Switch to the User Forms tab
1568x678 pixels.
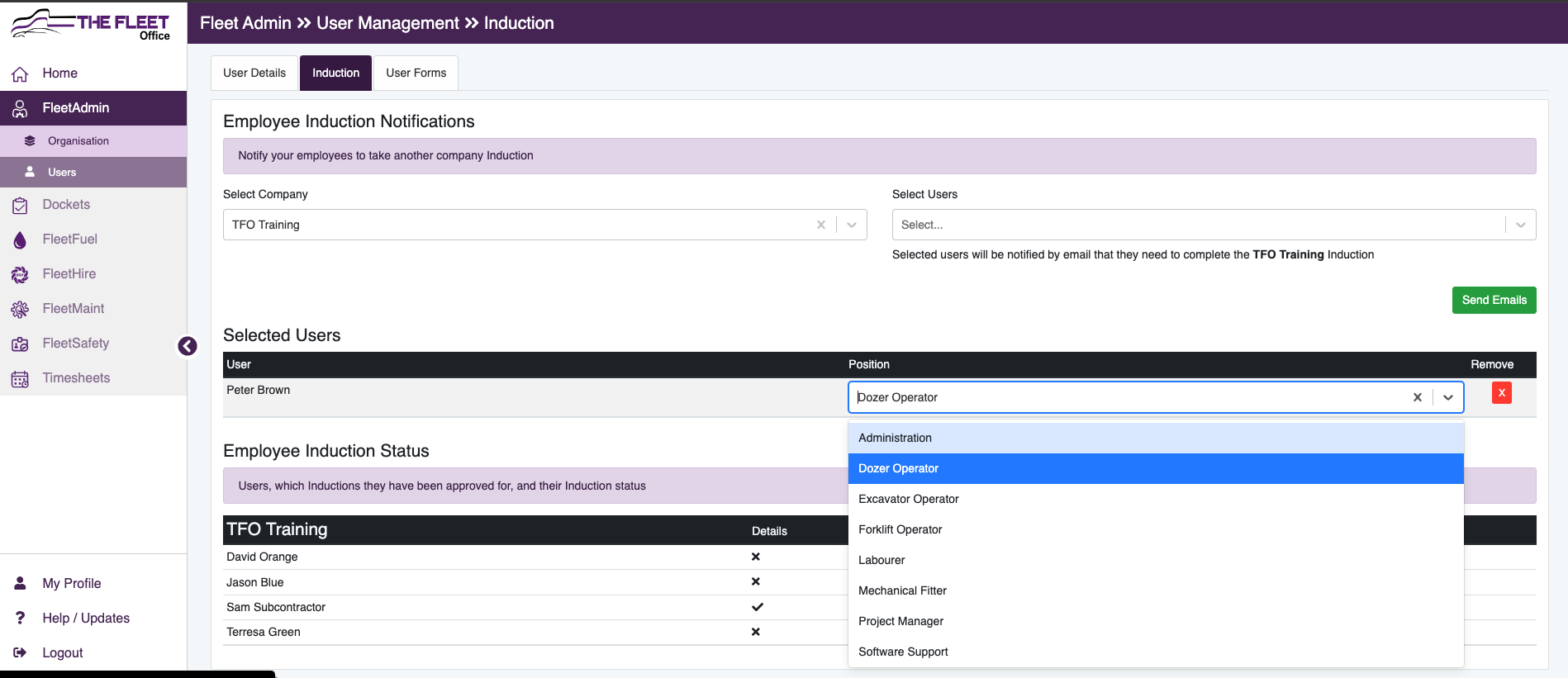[x=416, y=73]
